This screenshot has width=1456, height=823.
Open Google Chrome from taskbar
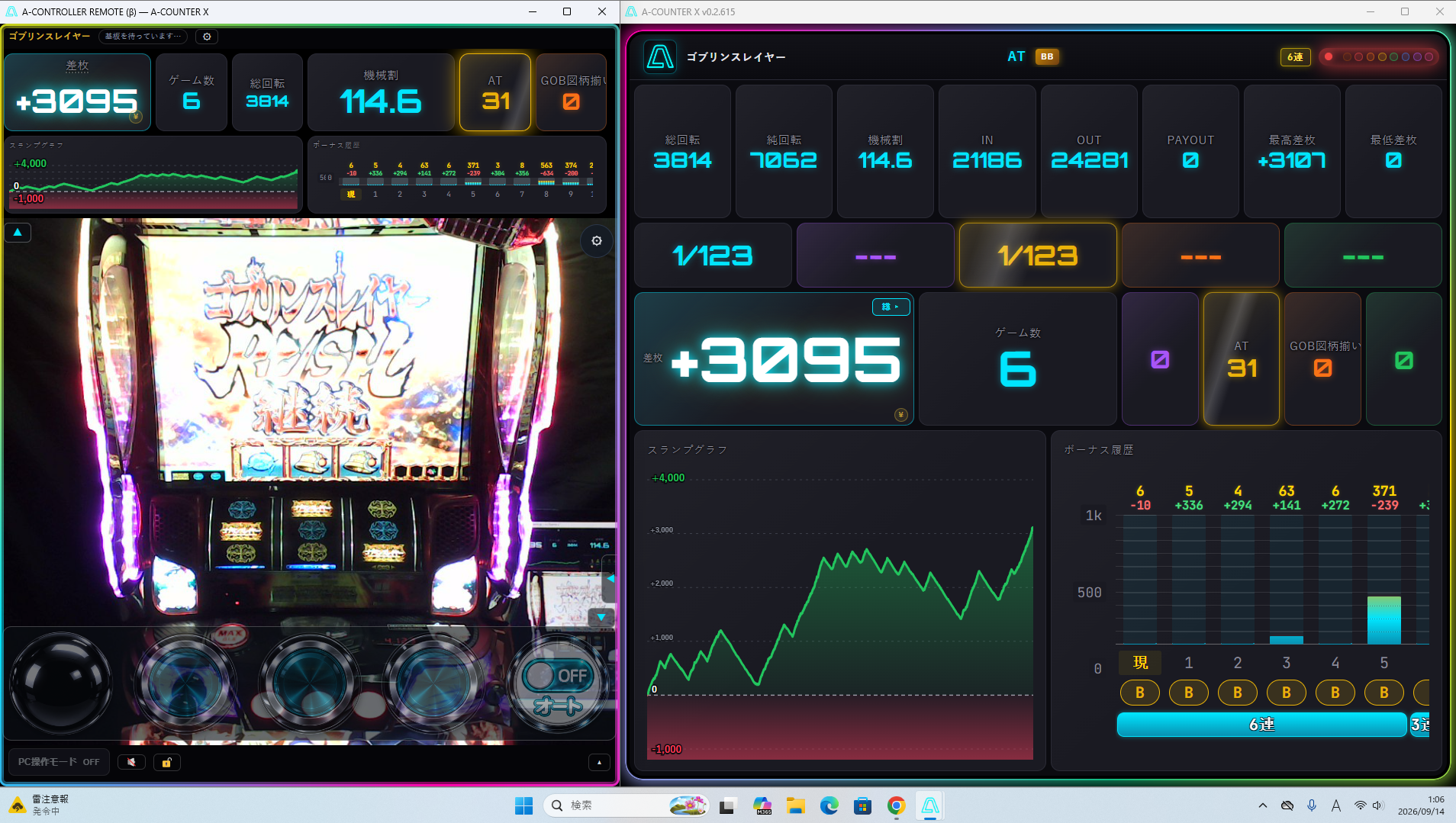tap(897, 805)
